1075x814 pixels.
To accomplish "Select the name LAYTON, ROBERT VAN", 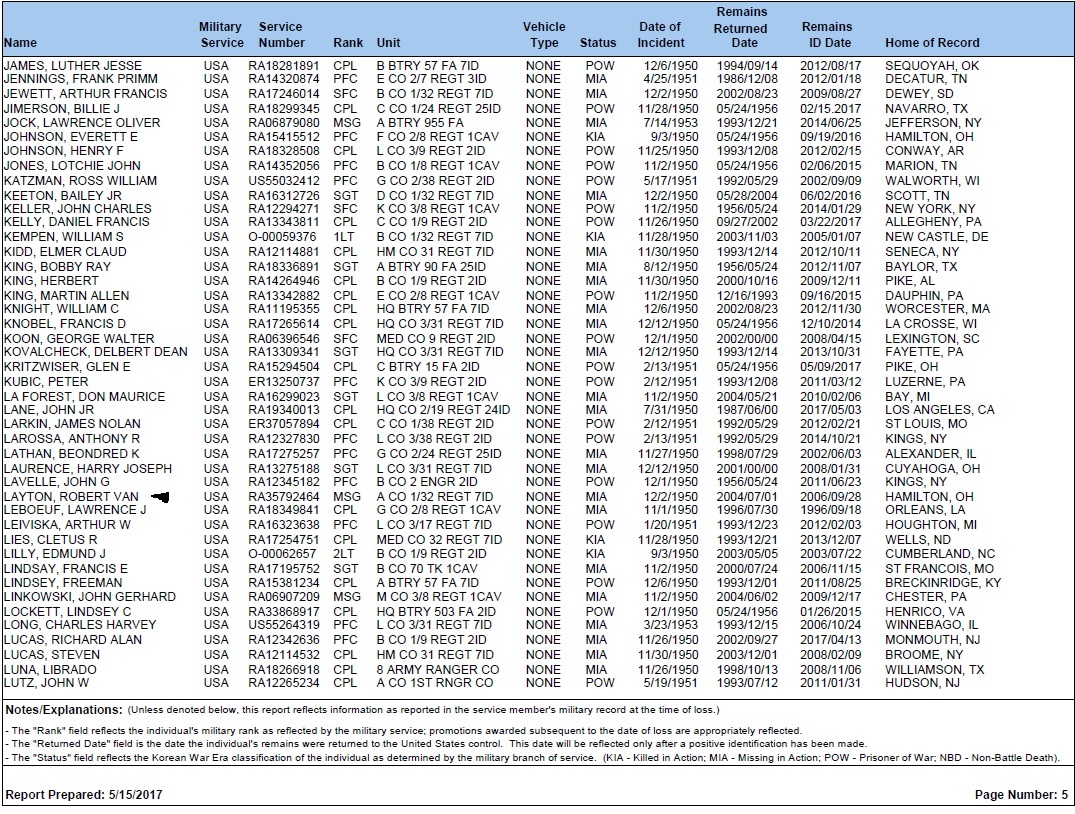I will 69,497.
